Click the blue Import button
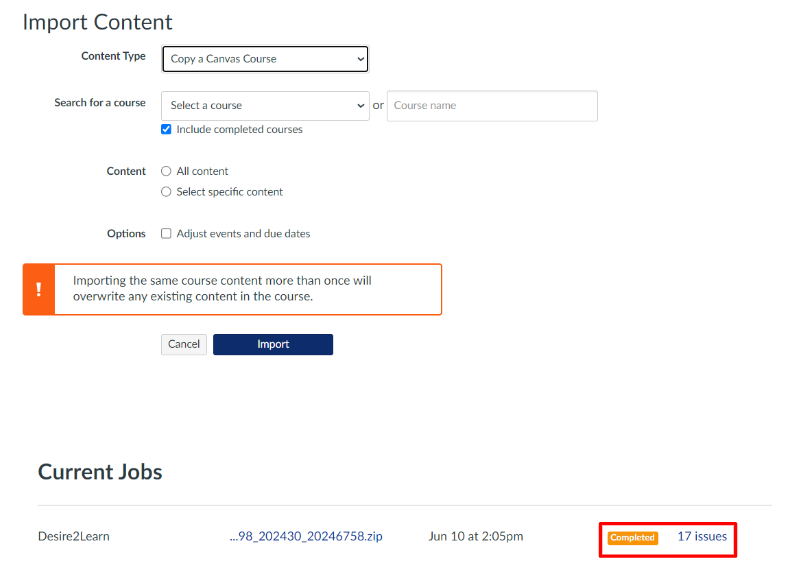This screenshot has height=573, width=804. 272,344
